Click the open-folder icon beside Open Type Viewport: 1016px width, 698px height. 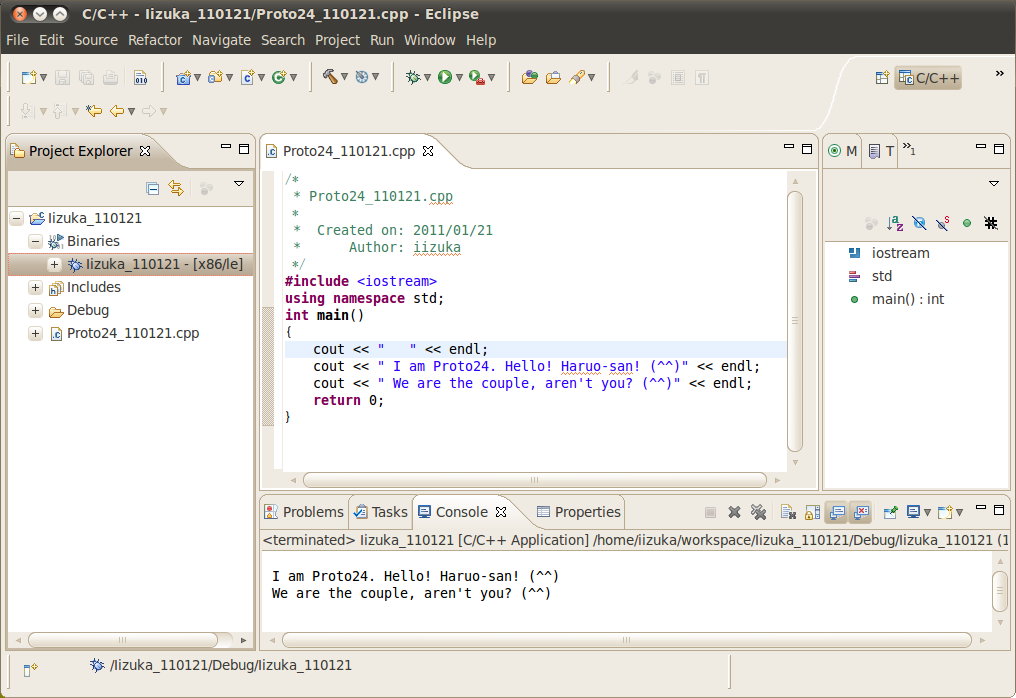553,78
